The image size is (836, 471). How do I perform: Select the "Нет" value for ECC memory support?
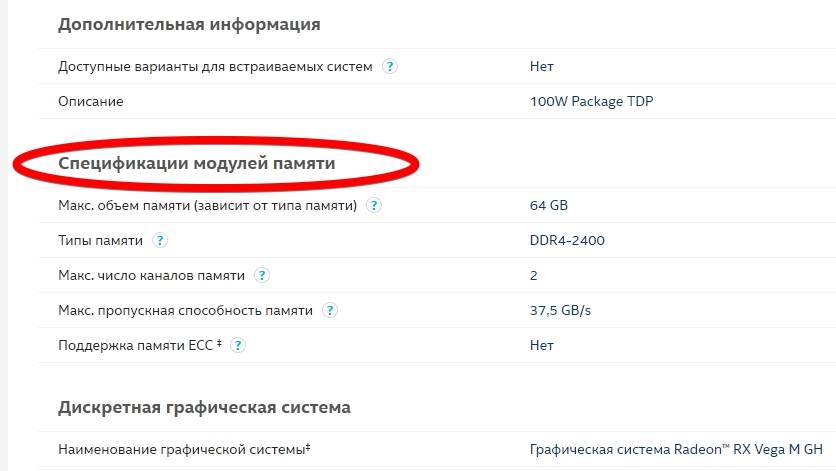click(x=541, y=346)
